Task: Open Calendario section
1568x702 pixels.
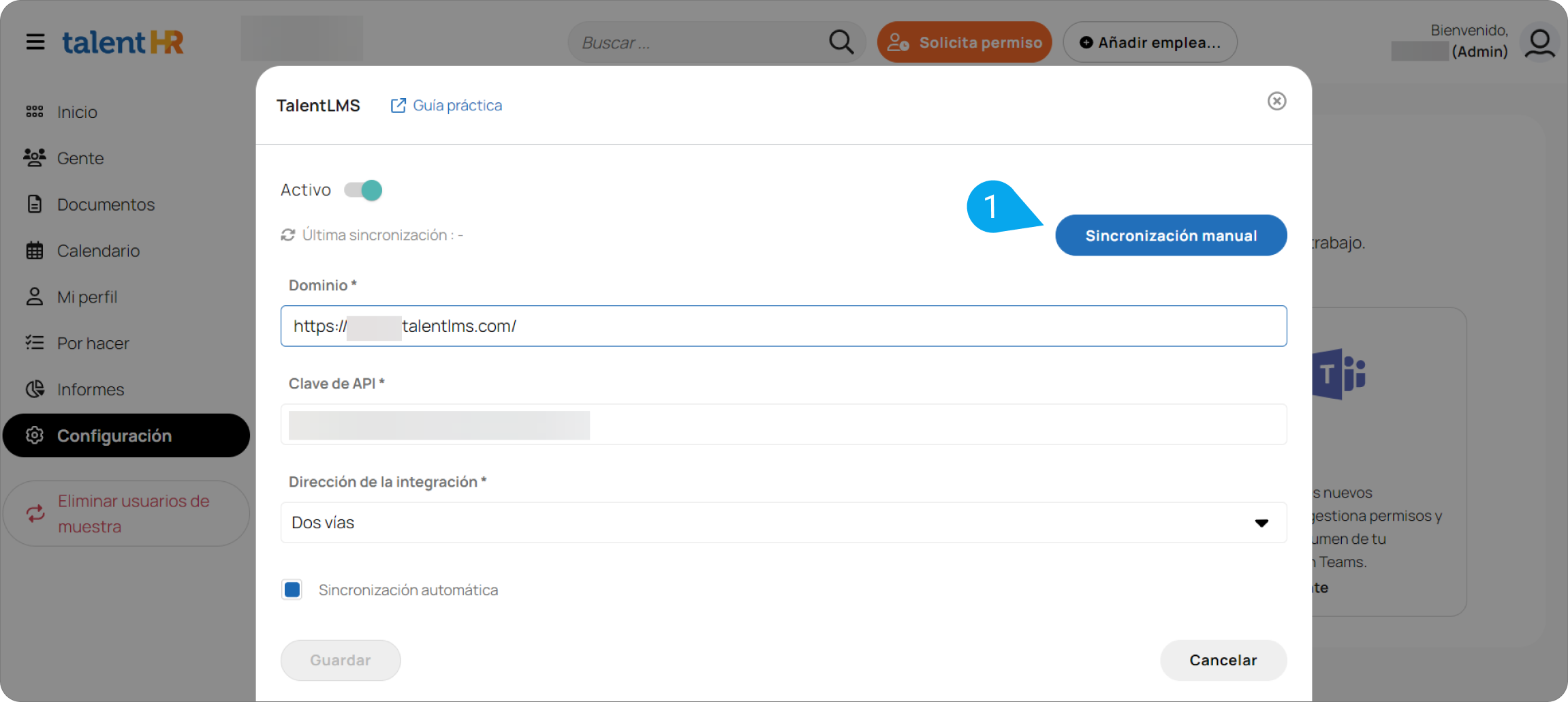Action: point(98,251)
